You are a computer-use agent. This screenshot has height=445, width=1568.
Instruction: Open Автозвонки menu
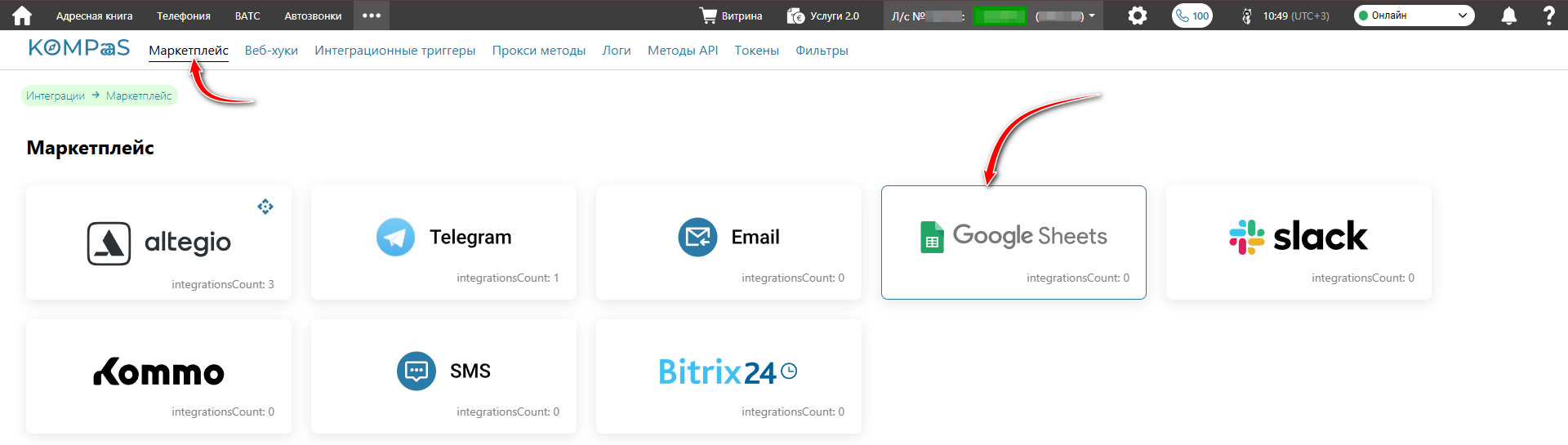click(313, 16)
